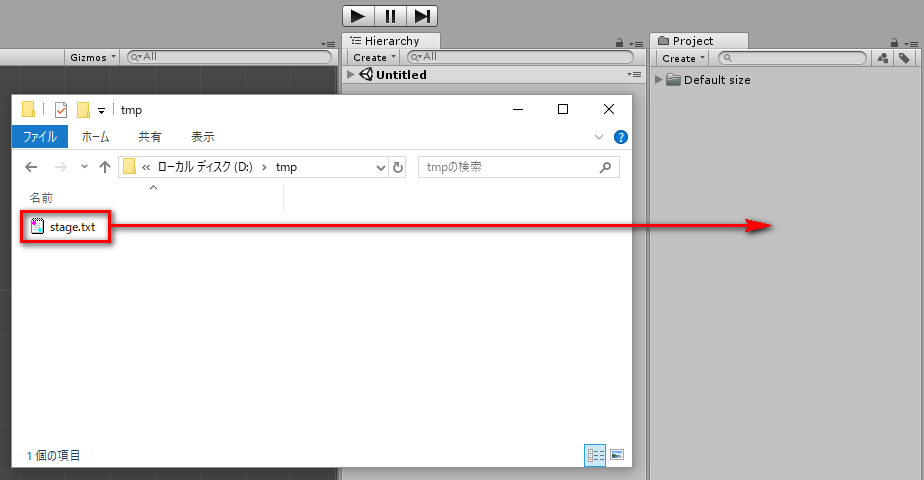Open the Scene view panel context menu
The image size is (924, 480).
pyautogui.click(x=328, y=44)
